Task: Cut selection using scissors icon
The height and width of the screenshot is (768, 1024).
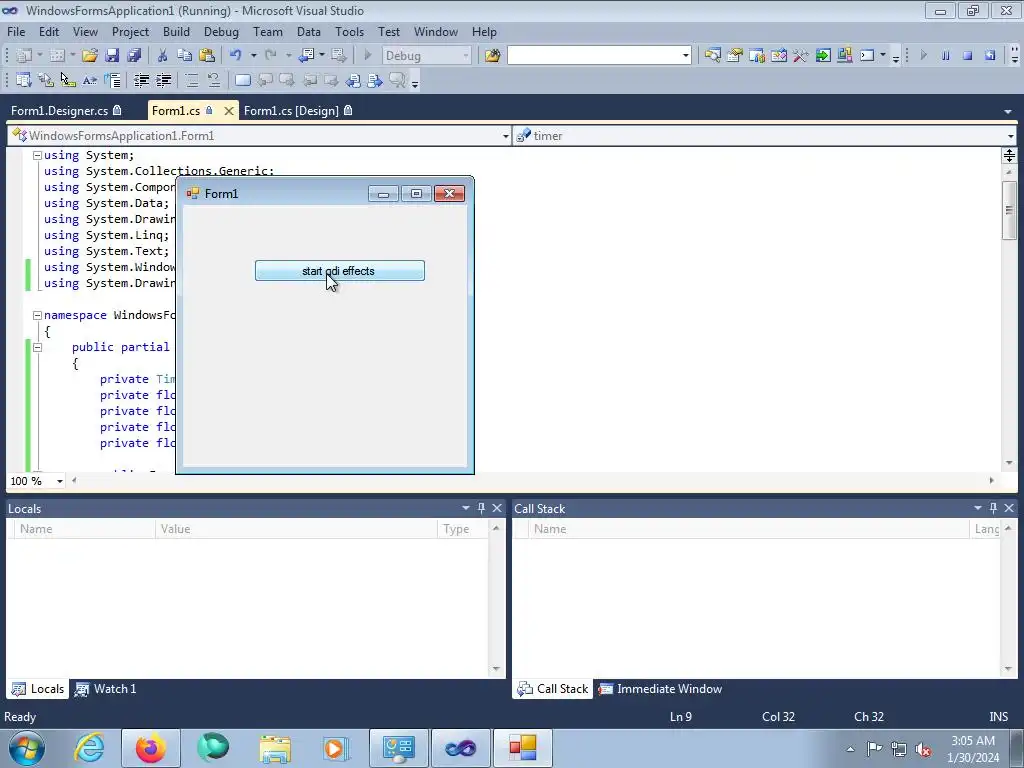Action: [x=163, y=56]
